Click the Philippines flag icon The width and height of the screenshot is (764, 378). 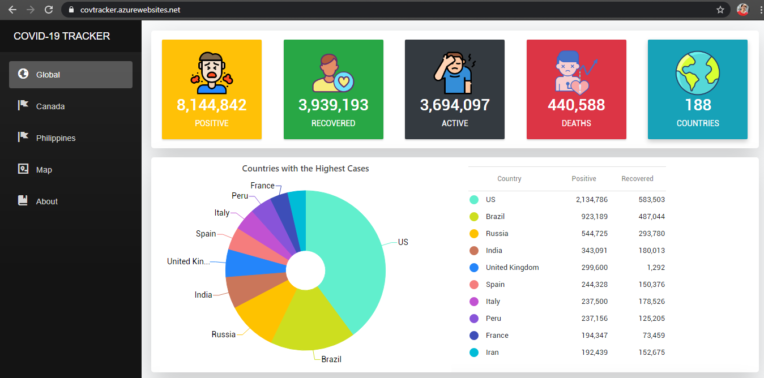[22, 137]
